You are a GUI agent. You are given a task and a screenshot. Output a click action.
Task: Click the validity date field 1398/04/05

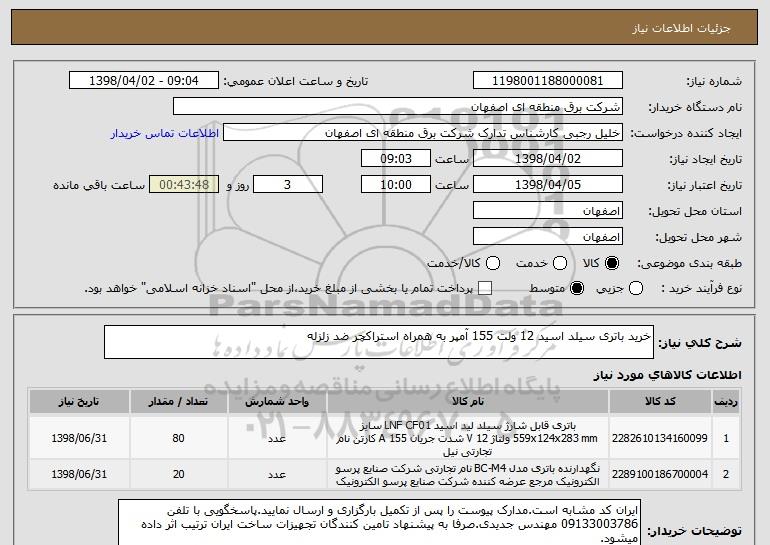click(548, 185)
